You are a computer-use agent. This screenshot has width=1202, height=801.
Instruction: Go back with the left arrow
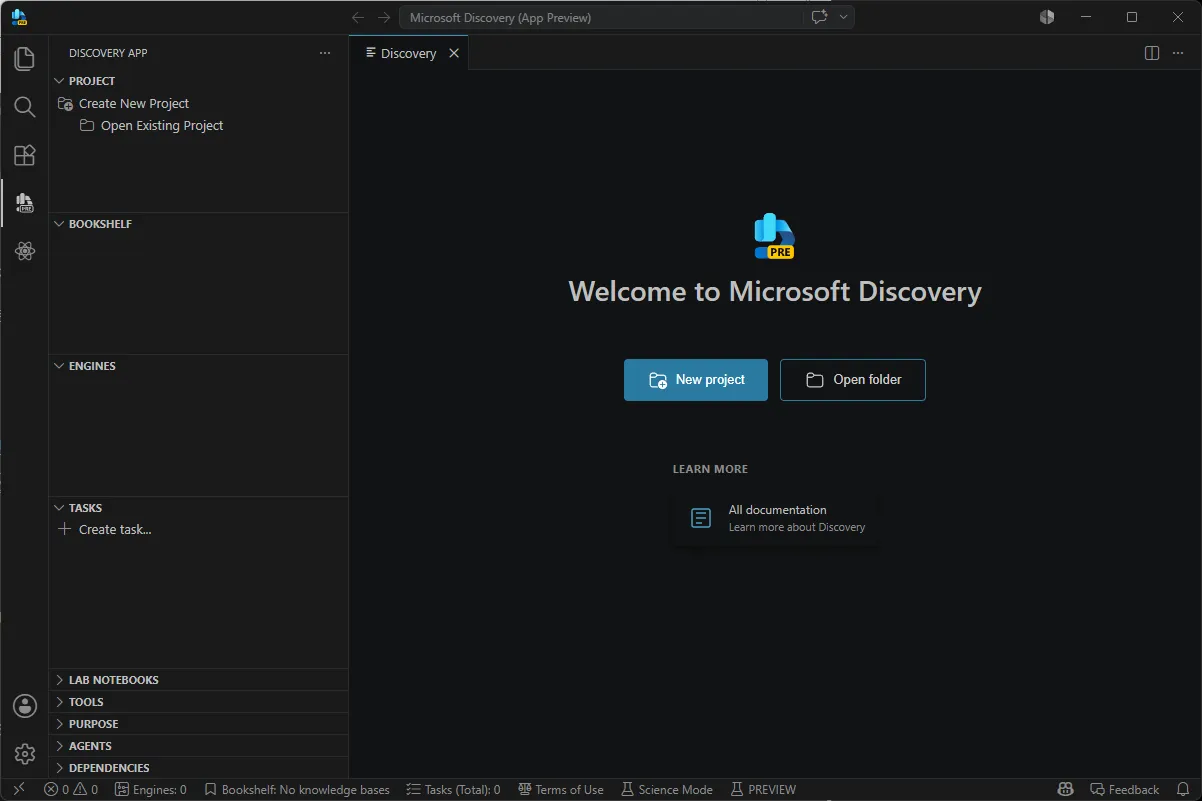pyautogui.click(x=358, y=17)
